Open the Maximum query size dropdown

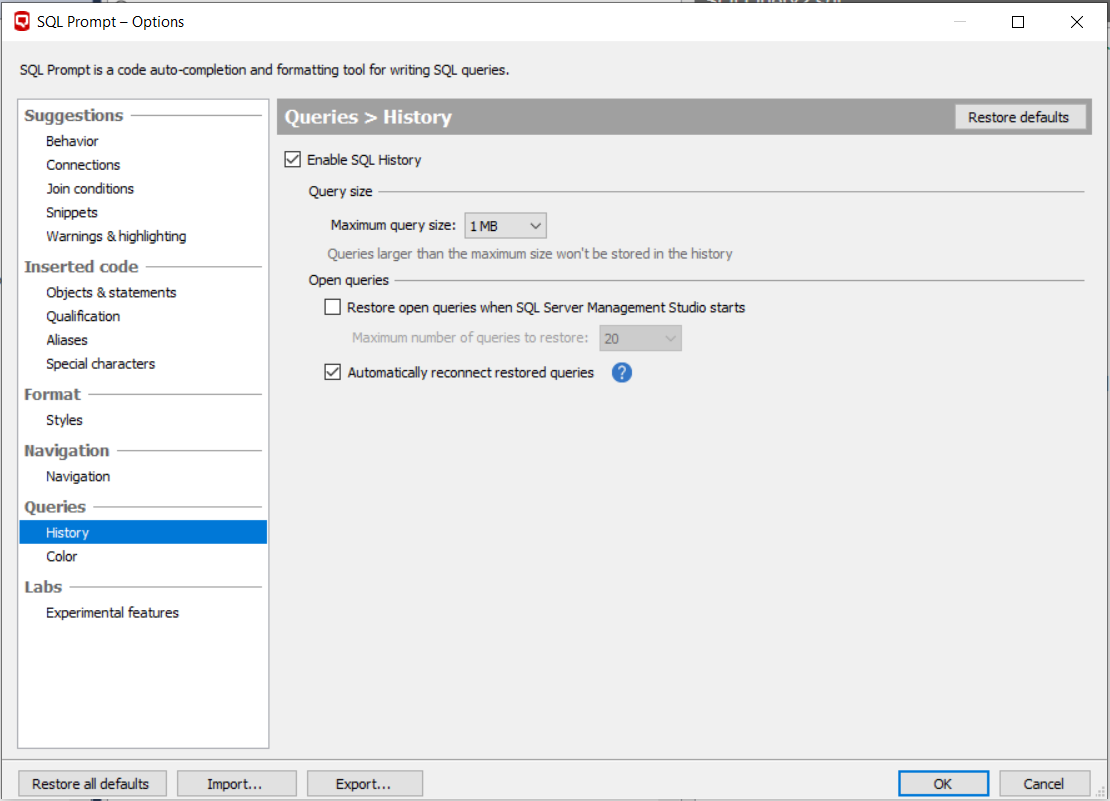(x=505, y=226)
